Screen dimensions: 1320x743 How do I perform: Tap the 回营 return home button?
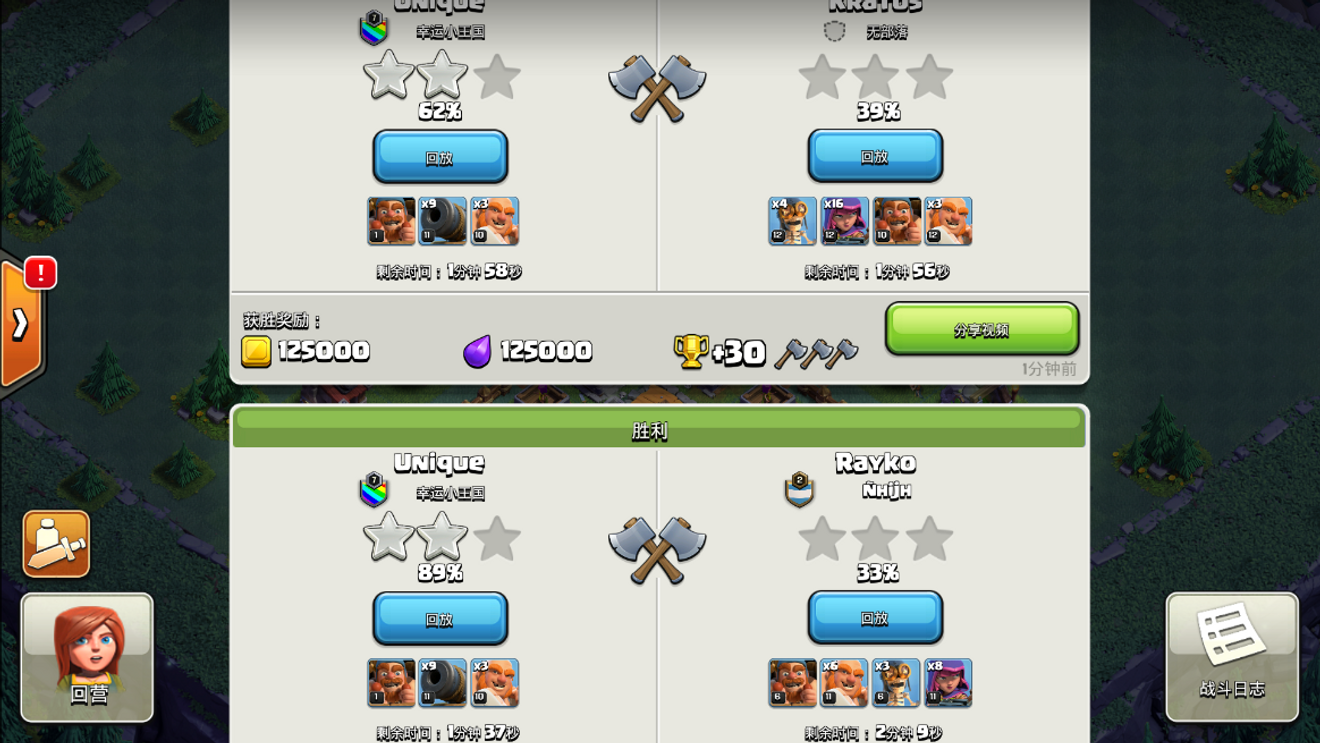coord(87,657)
